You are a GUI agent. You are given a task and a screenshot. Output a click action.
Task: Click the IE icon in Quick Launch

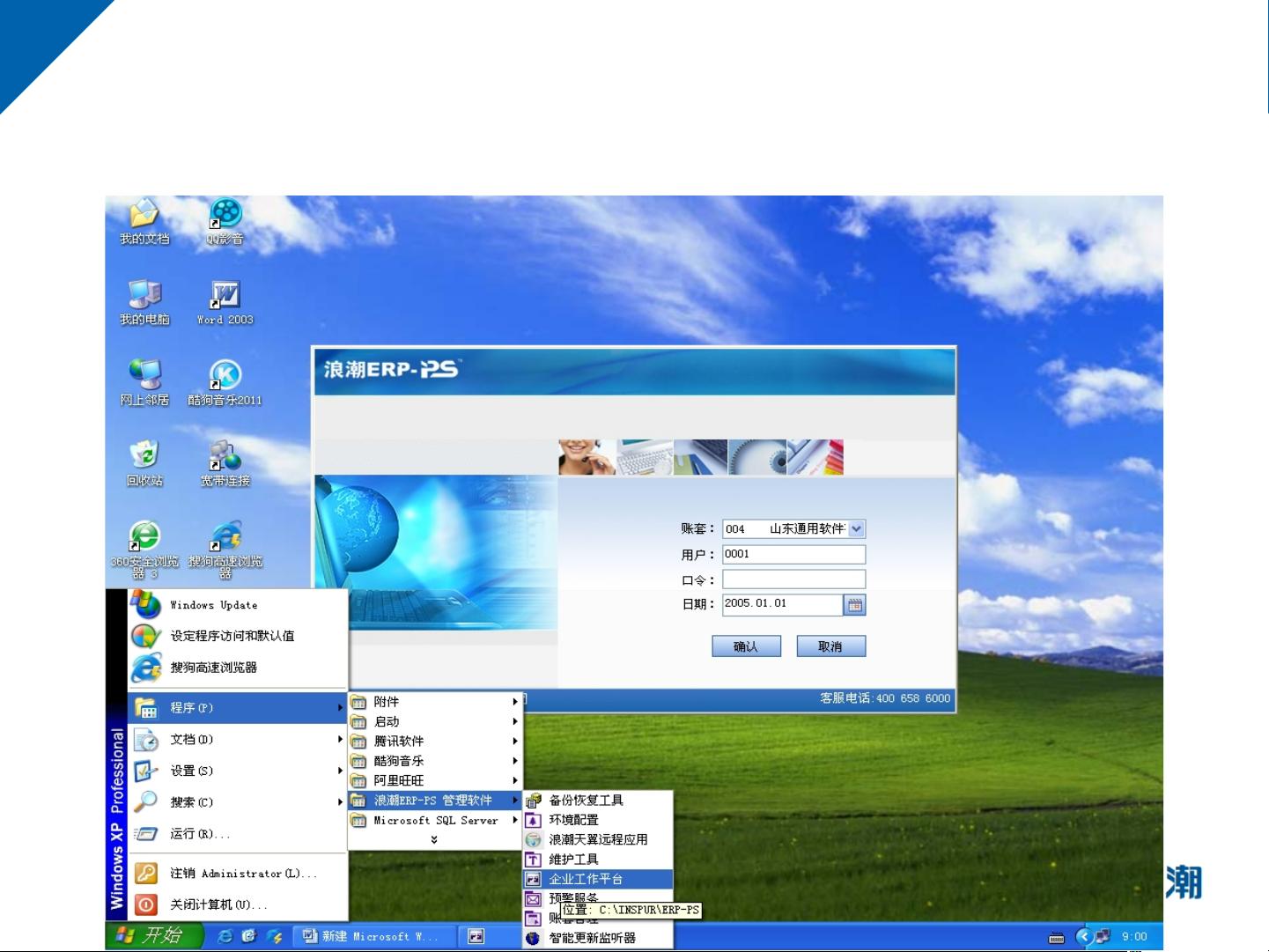pyautogui.click(x=225, y=936)
